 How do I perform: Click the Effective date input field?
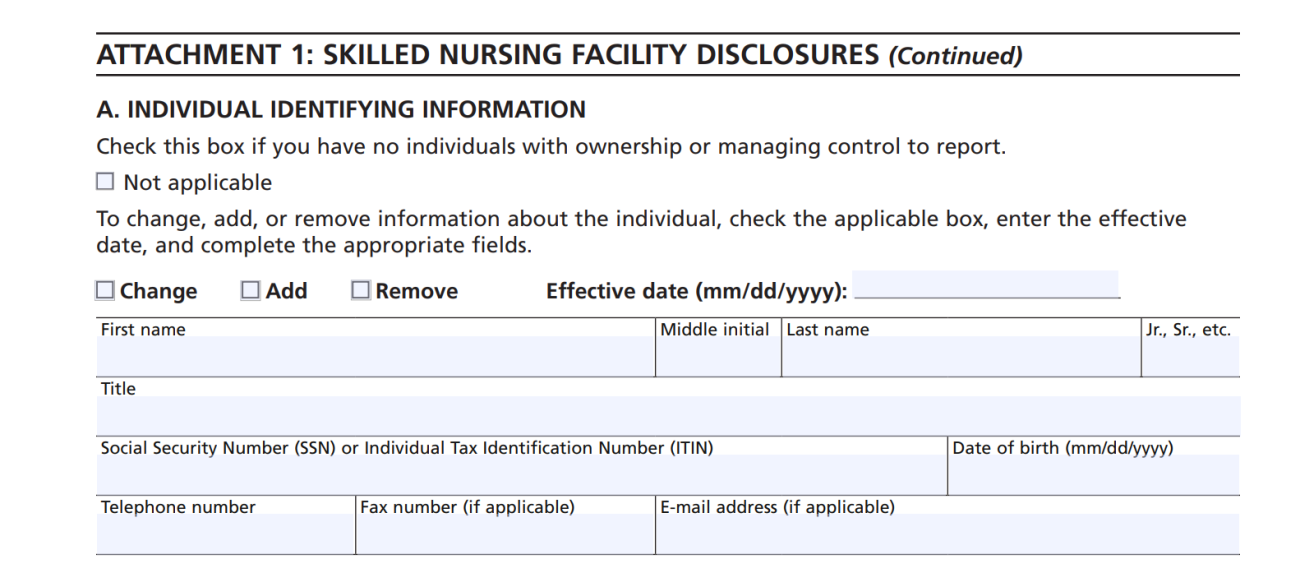tap(986, 285)
